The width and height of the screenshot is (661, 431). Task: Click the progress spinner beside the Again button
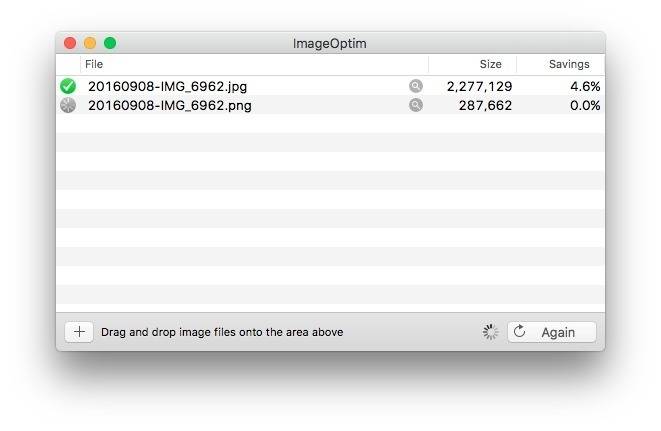click(x=490, y=332)
